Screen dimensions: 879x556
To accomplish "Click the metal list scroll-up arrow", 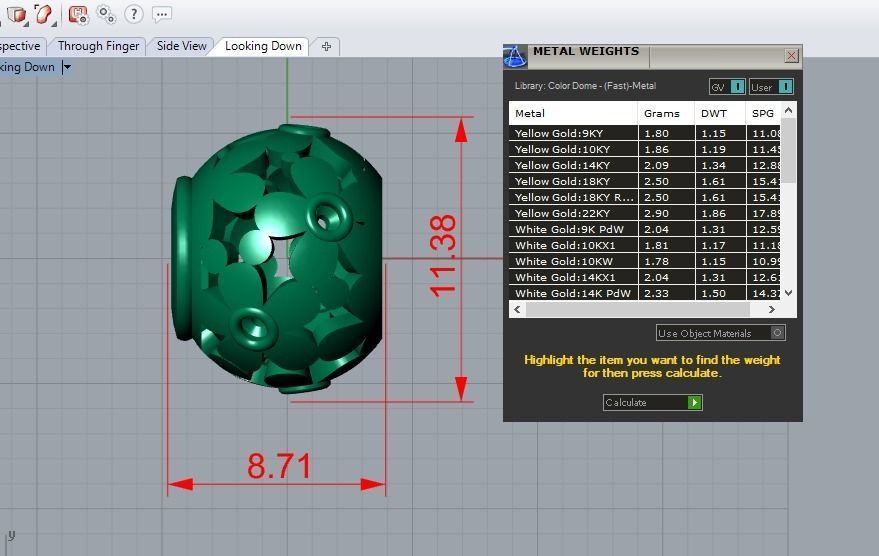I will coord(788,110).
